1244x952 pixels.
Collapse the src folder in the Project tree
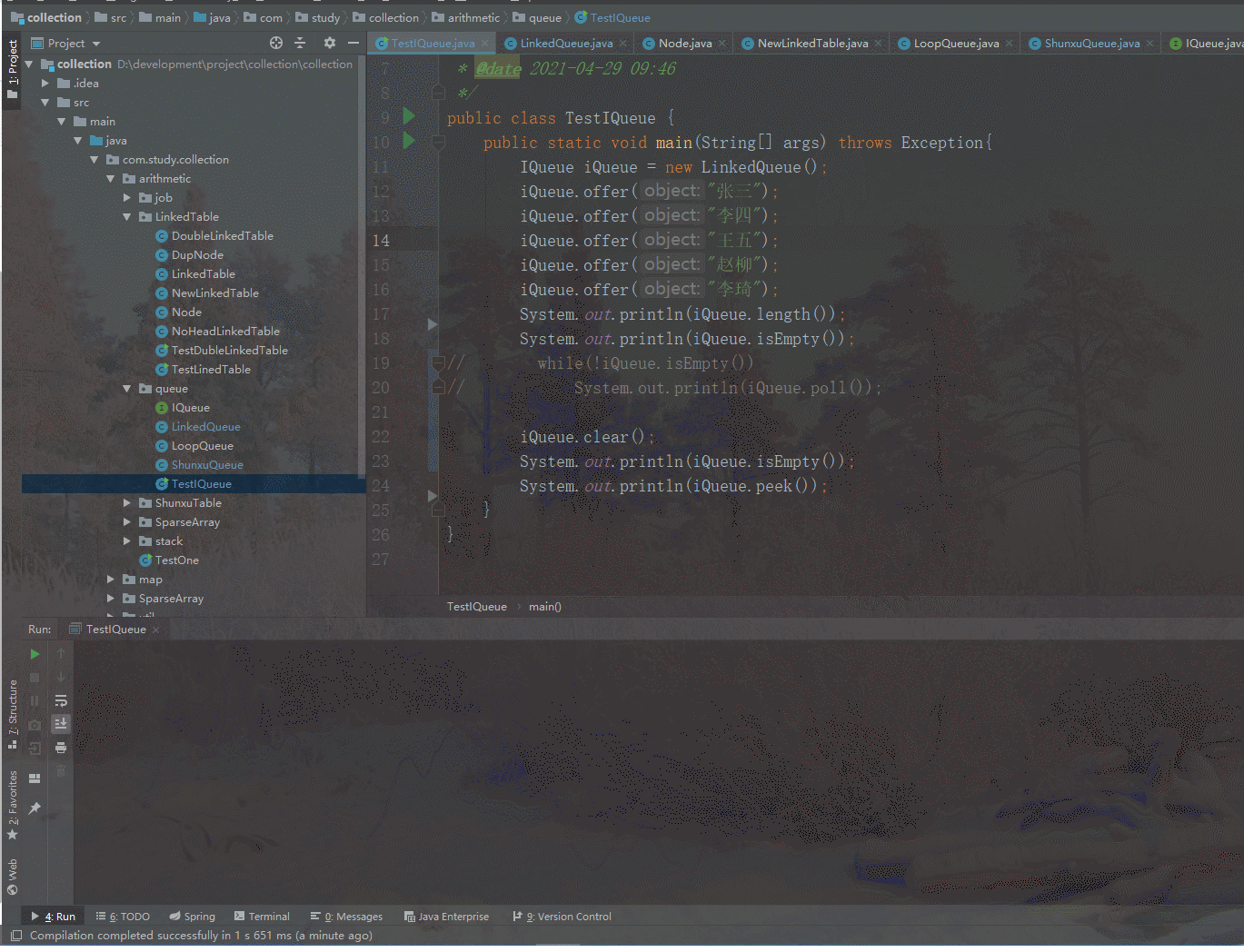(x=45, y=103)
